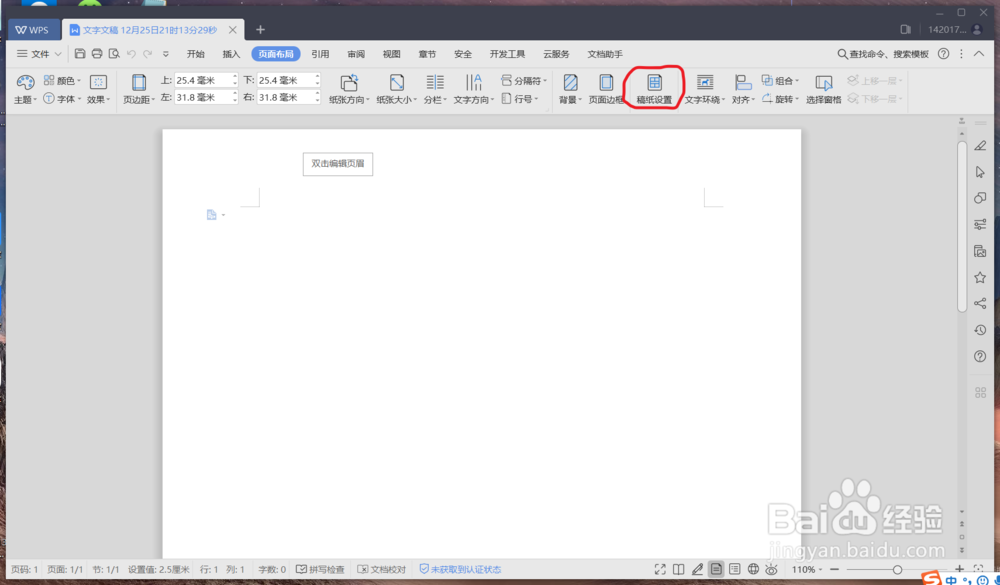Click the WPS home tab
The image size is (1000, 585).
click(34, 30)
